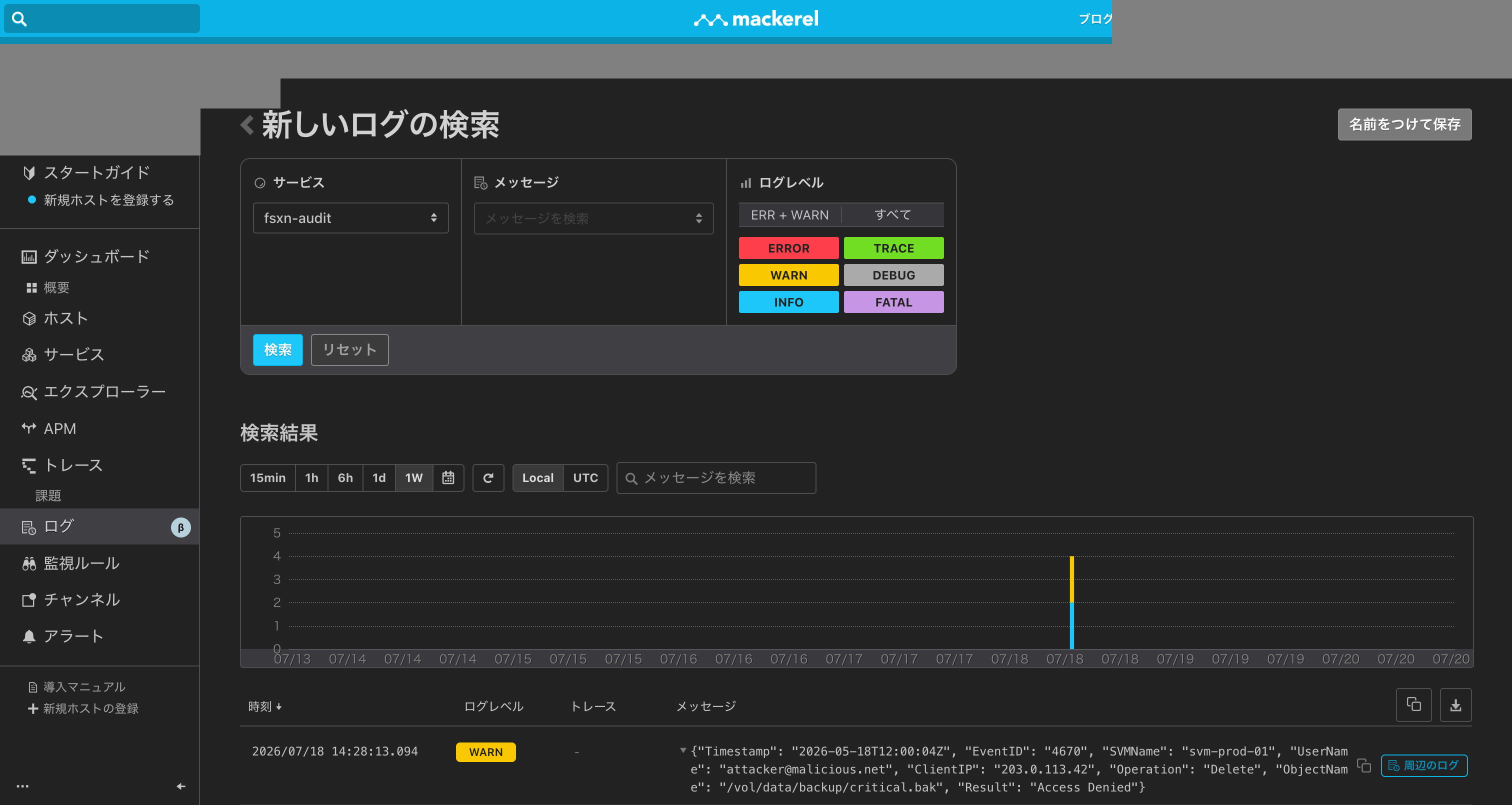1512x805 pixels.
Task: Click the three-dots more menu at sidebar bottom
Action: [x=23, y=786]
